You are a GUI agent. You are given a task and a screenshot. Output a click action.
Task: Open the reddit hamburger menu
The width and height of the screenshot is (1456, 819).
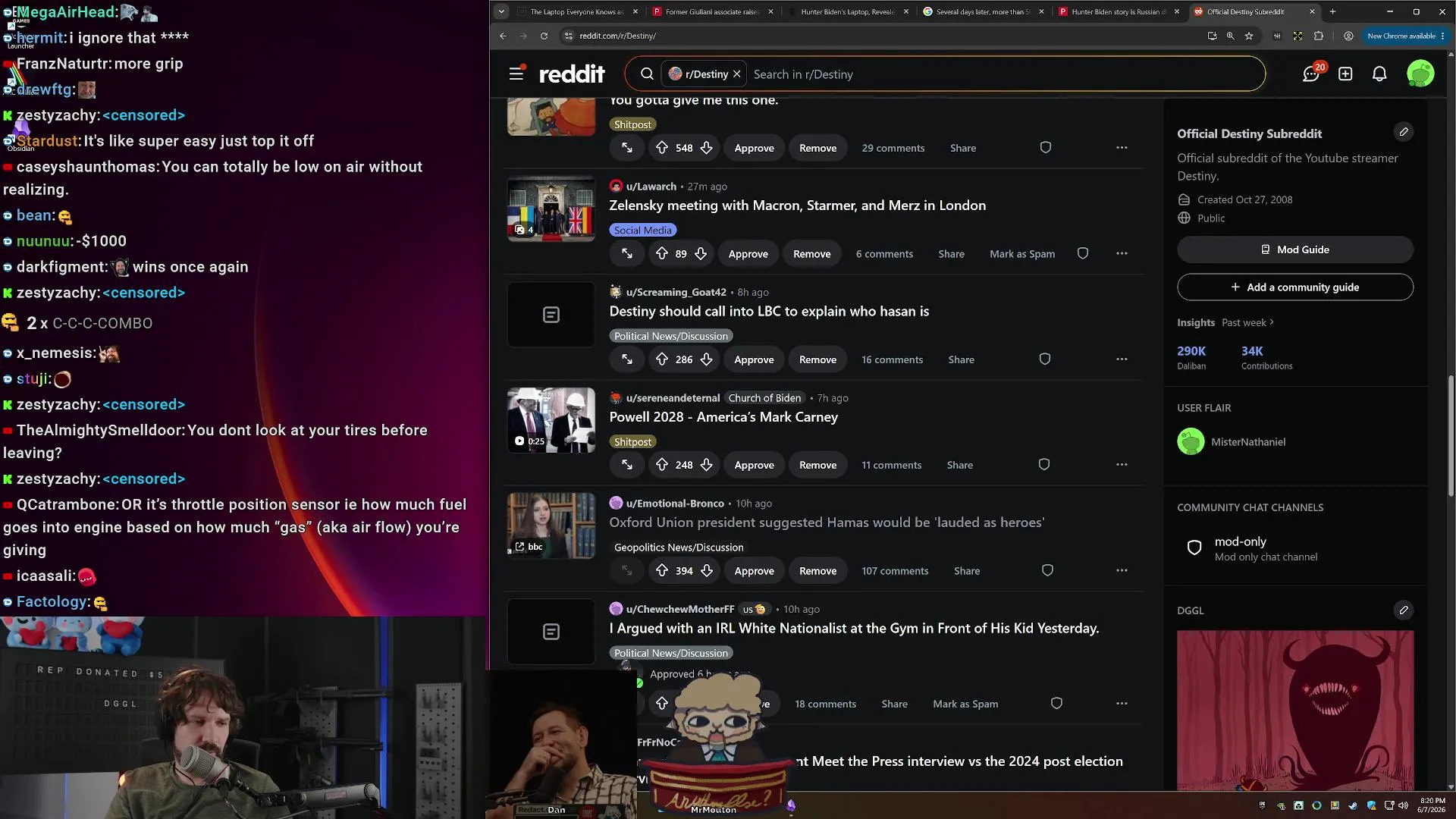click(x=516, y=74)
